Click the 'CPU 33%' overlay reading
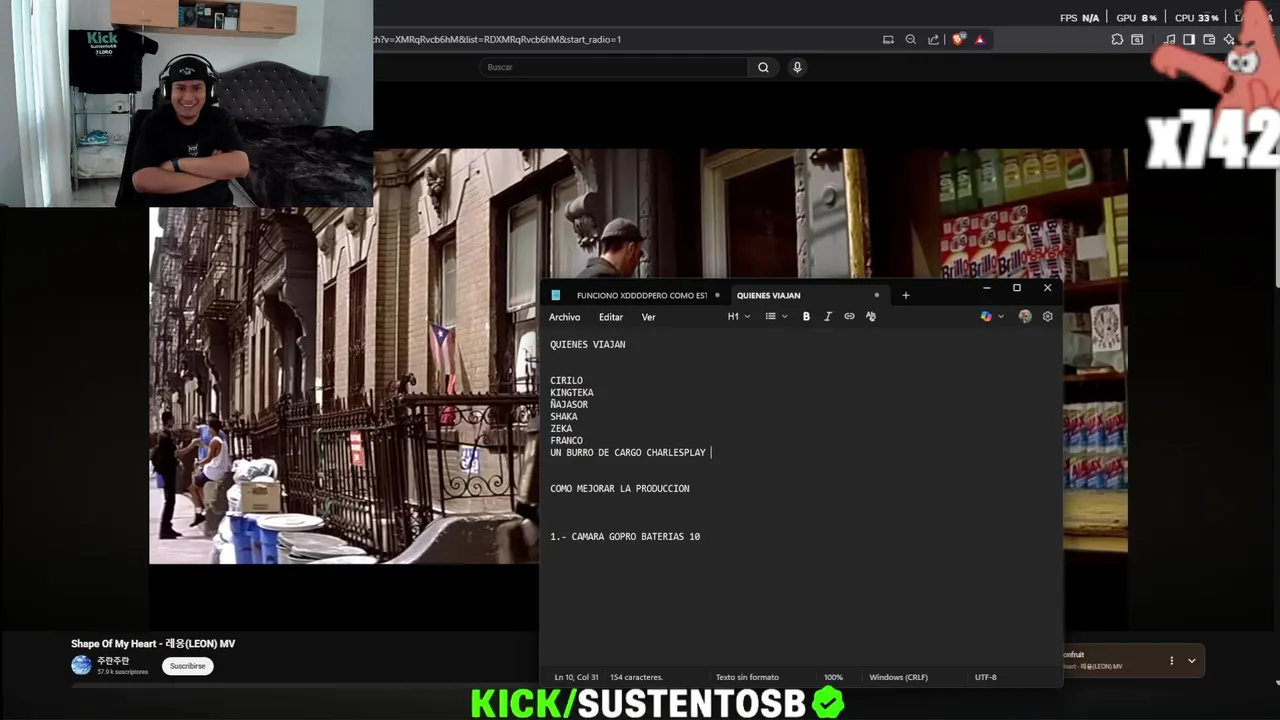 [x=1197, y=18]
